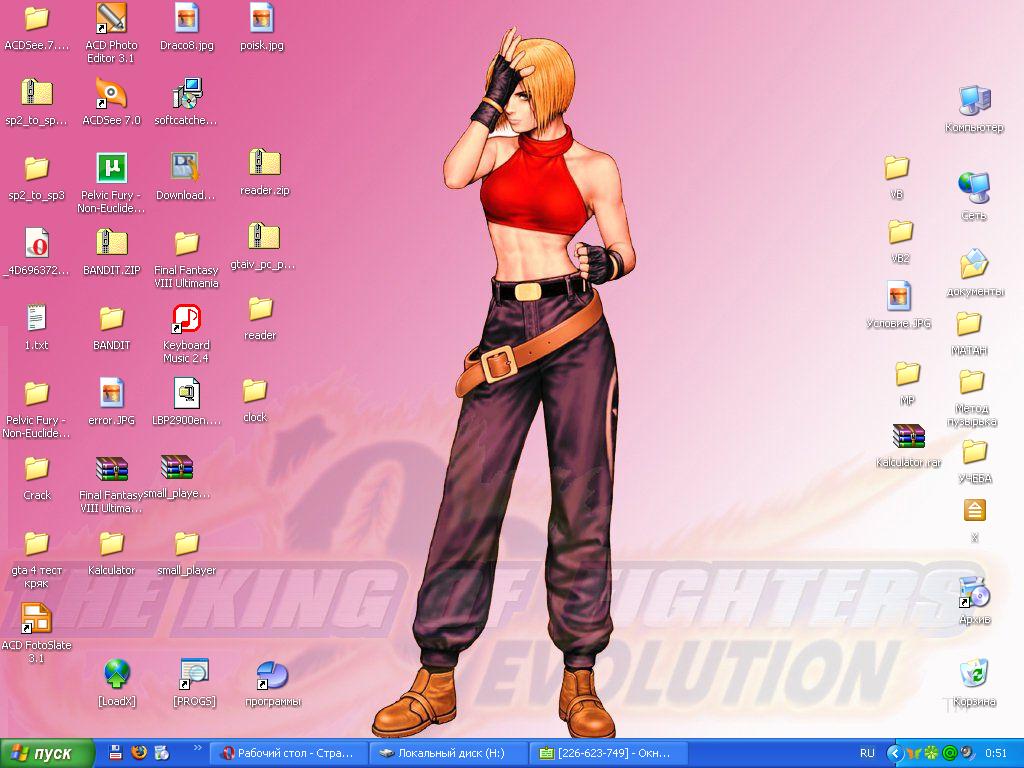Select the Условие.JPG image file
This screenshot has width=1024, height=768.
899,296
